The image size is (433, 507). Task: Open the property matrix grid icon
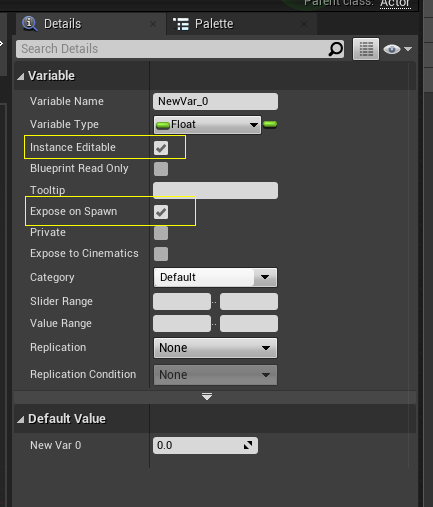(366, 49)
